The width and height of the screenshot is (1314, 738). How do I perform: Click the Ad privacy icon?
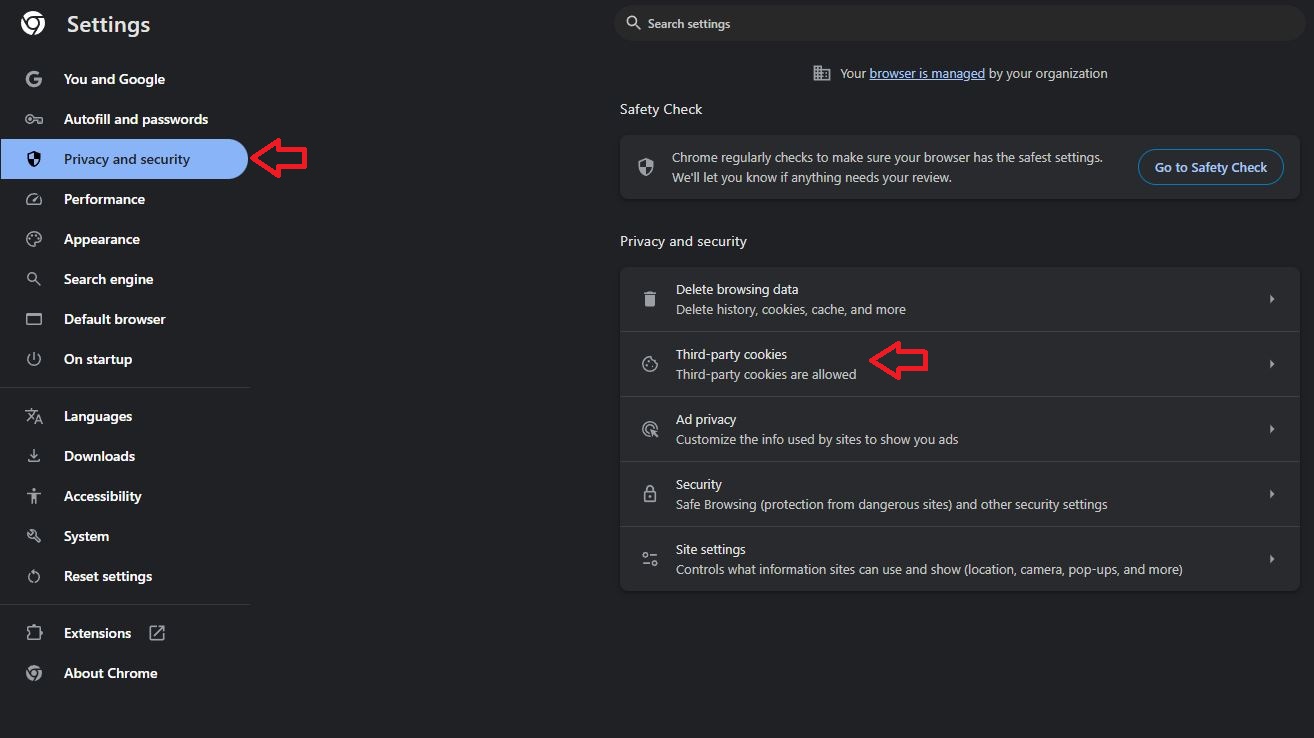(650, 429)
